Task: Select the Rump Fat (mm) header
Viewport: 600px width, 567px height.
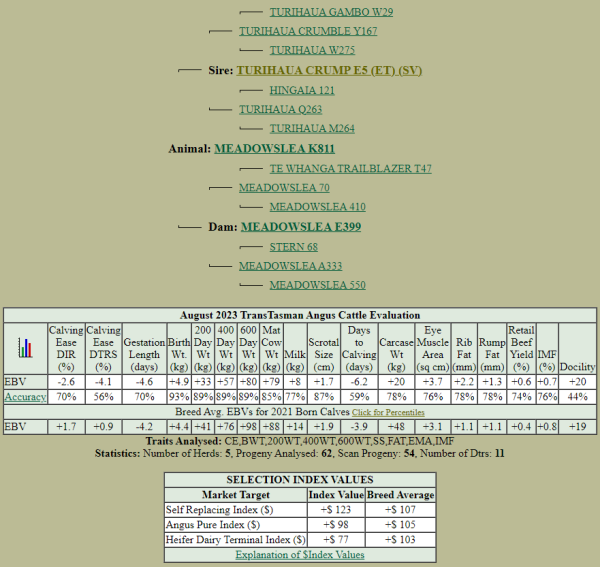Action: (x=492, y=349)
